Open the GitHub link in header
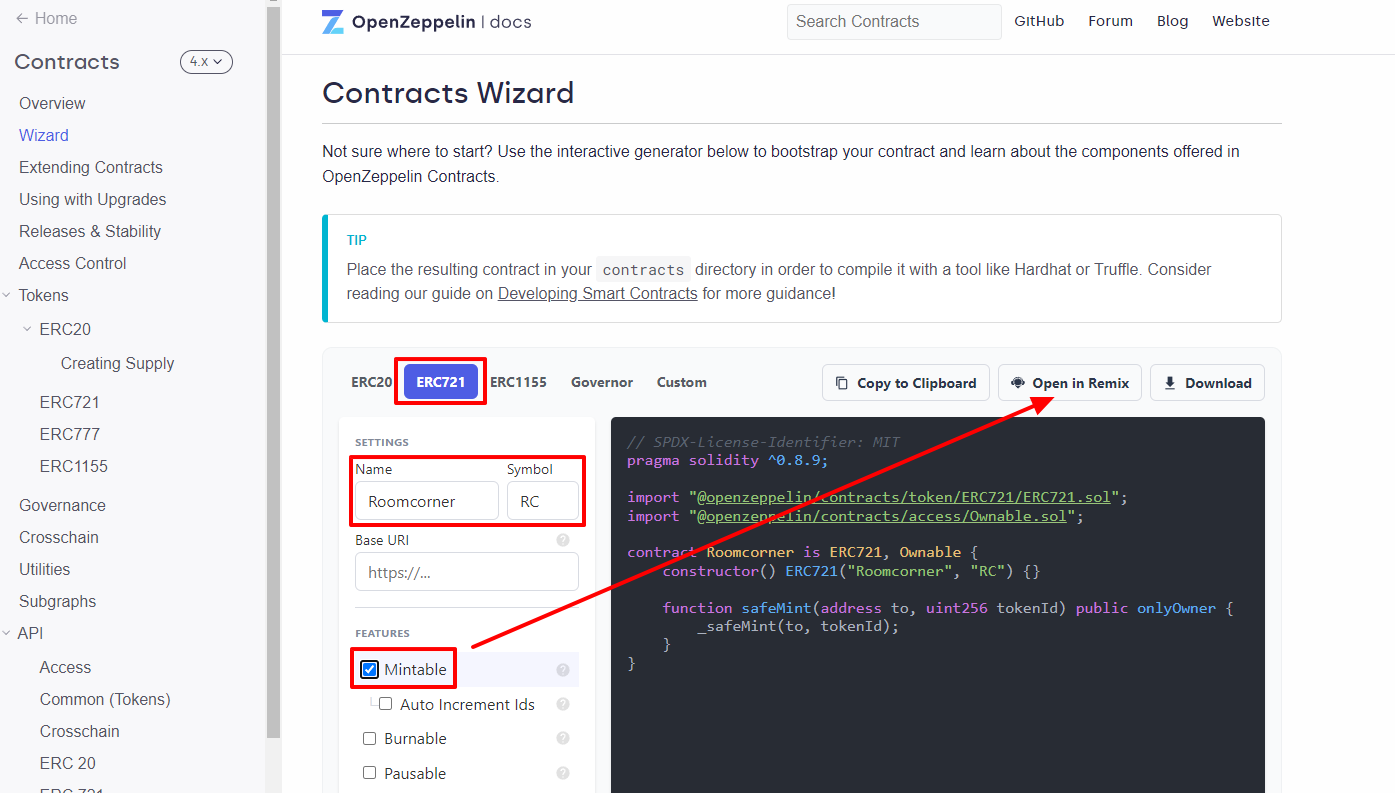1395x793 pixels. point(1039,21)
